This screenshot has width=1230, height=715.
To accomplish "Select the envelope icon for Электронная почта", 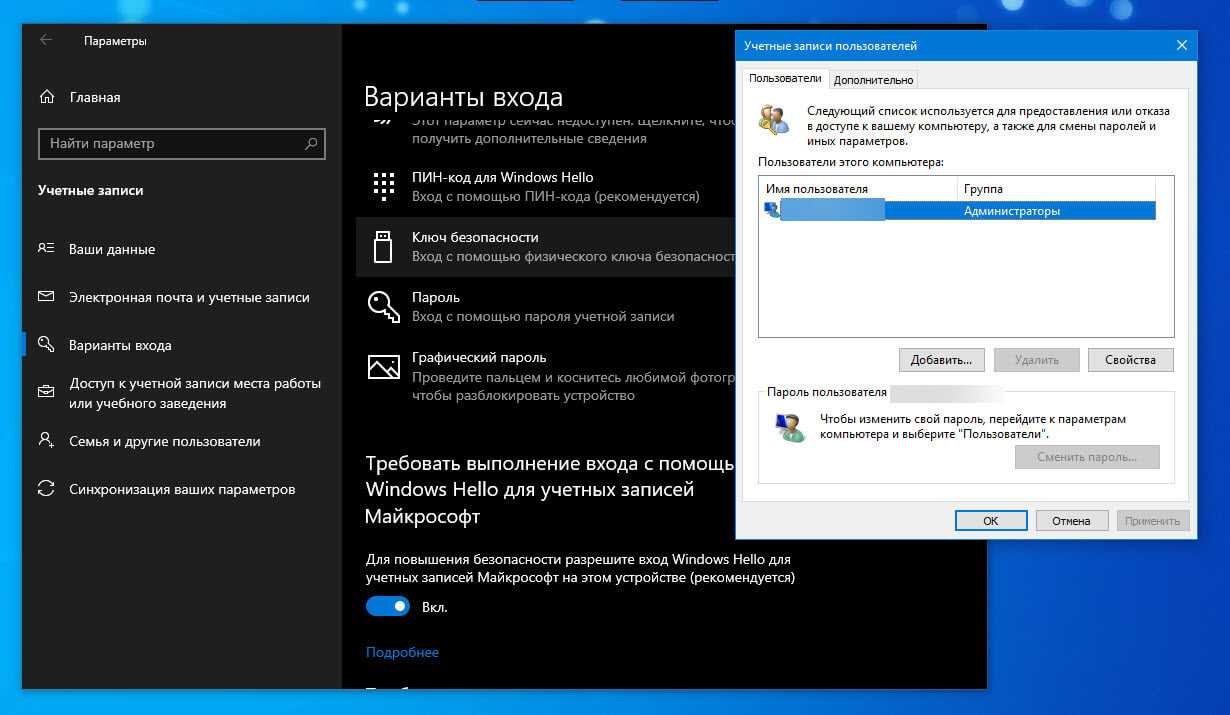I will [46, 297].
